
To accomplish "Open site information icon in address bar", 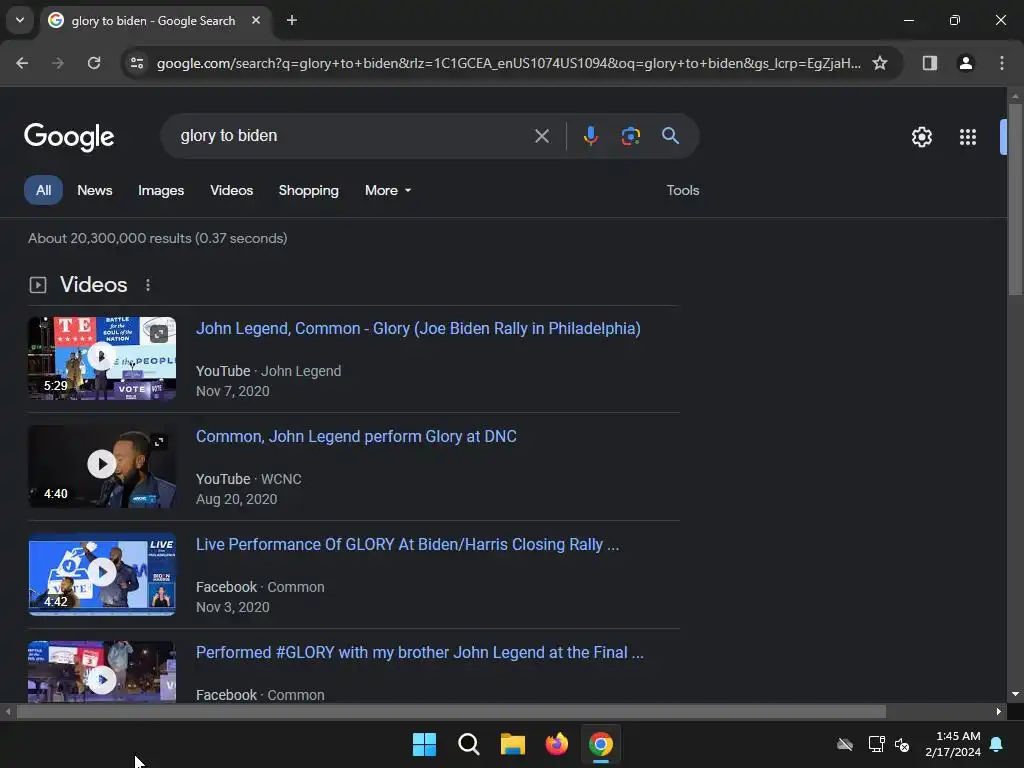I will pyautogui.click(x=136, y=63).
